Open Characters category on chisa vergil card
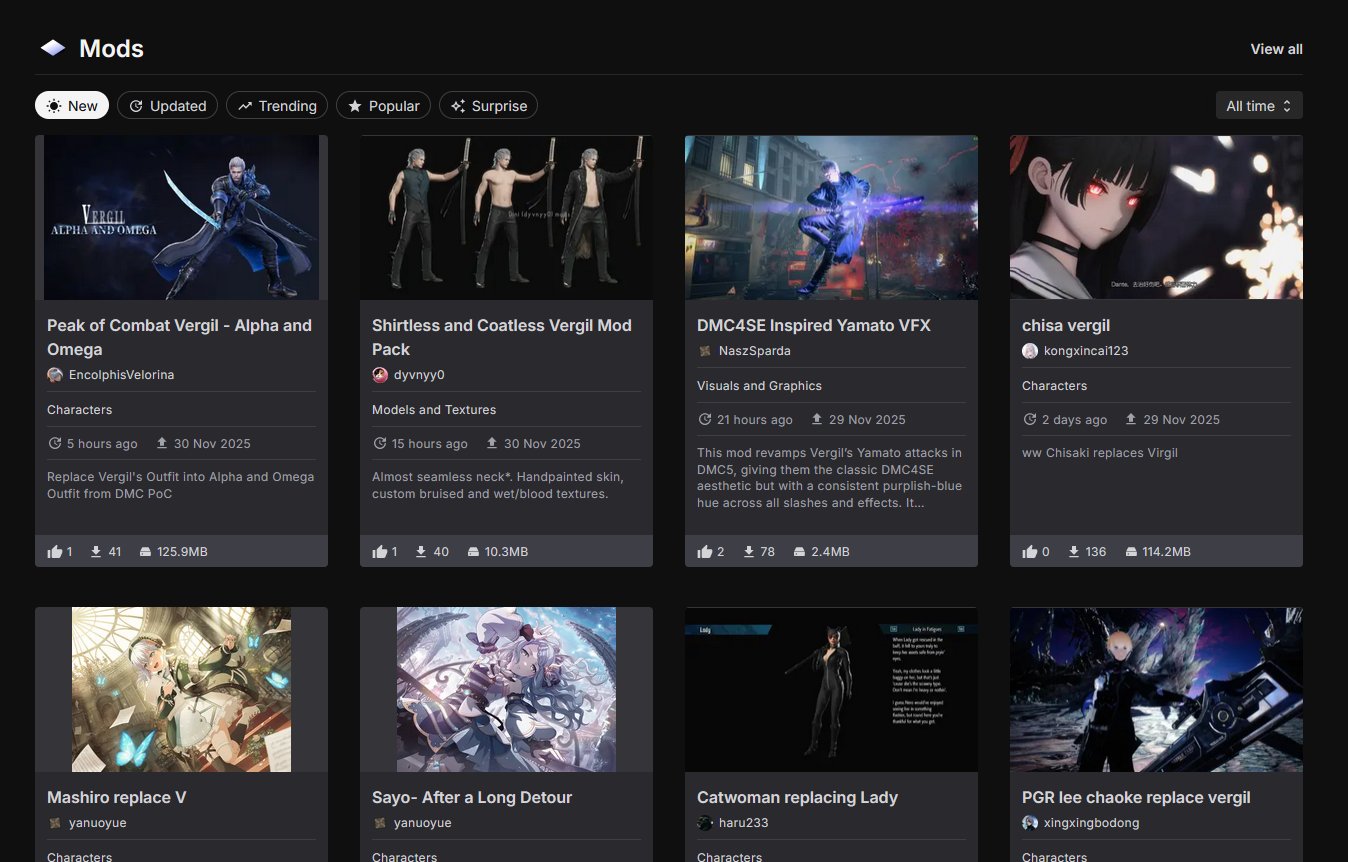The width and height of the screenshot is (1348, 862). (x=1054, y=386)
